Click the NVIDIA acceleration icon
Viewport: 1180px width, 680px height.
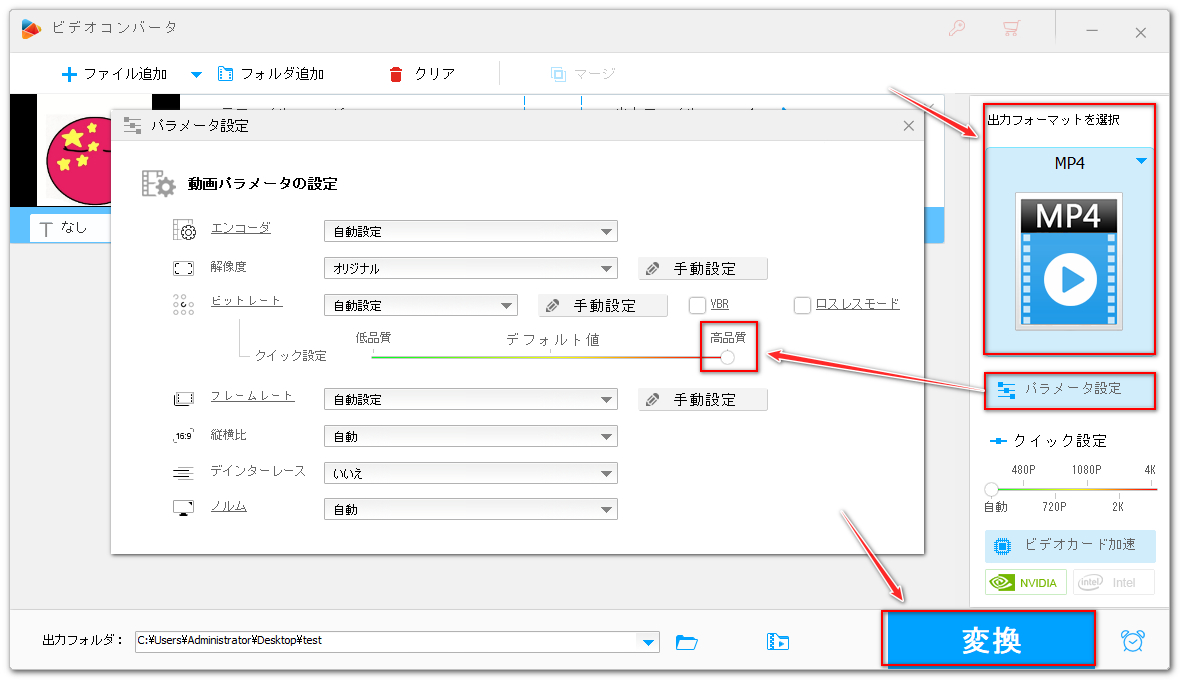(1026, 582)
